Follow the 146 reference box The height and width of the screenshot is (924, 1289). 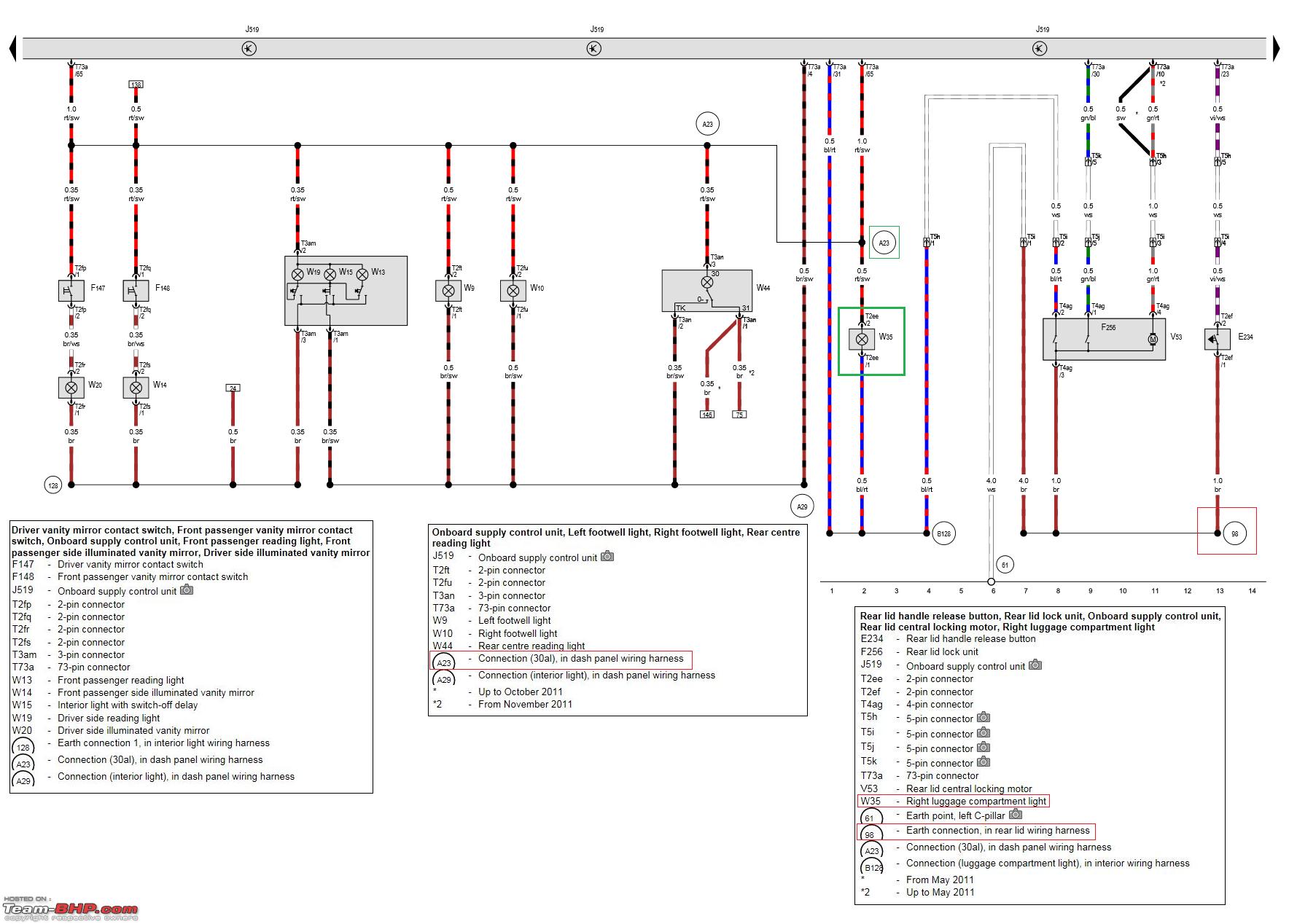tap(707, 415)
